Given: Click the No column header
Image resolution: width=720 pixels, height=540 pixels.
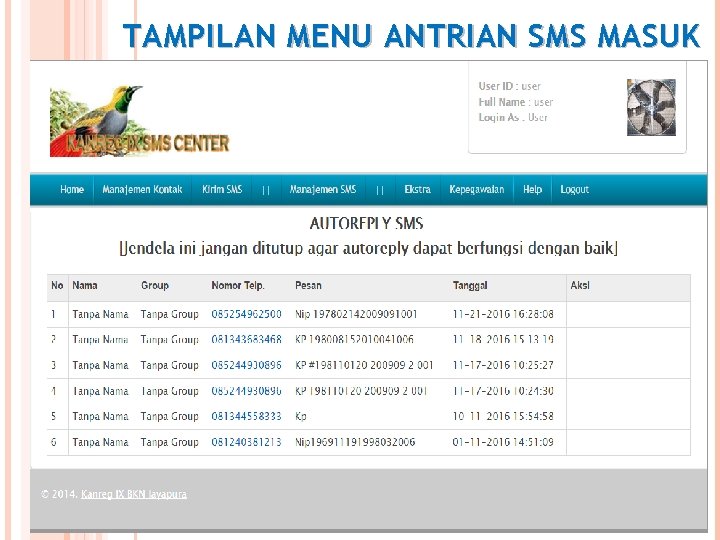Looking at the screenshot, I should [57, 285].
